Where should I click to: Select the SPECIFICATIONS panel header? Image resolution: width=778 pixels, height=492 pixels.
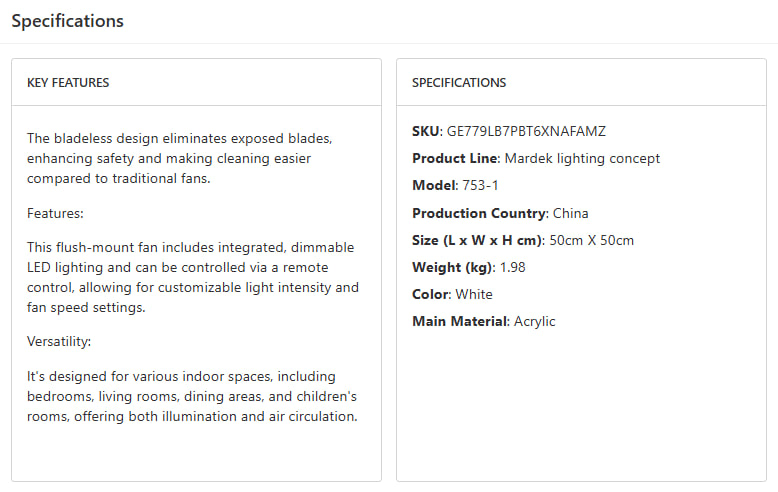tap(459, 83)
